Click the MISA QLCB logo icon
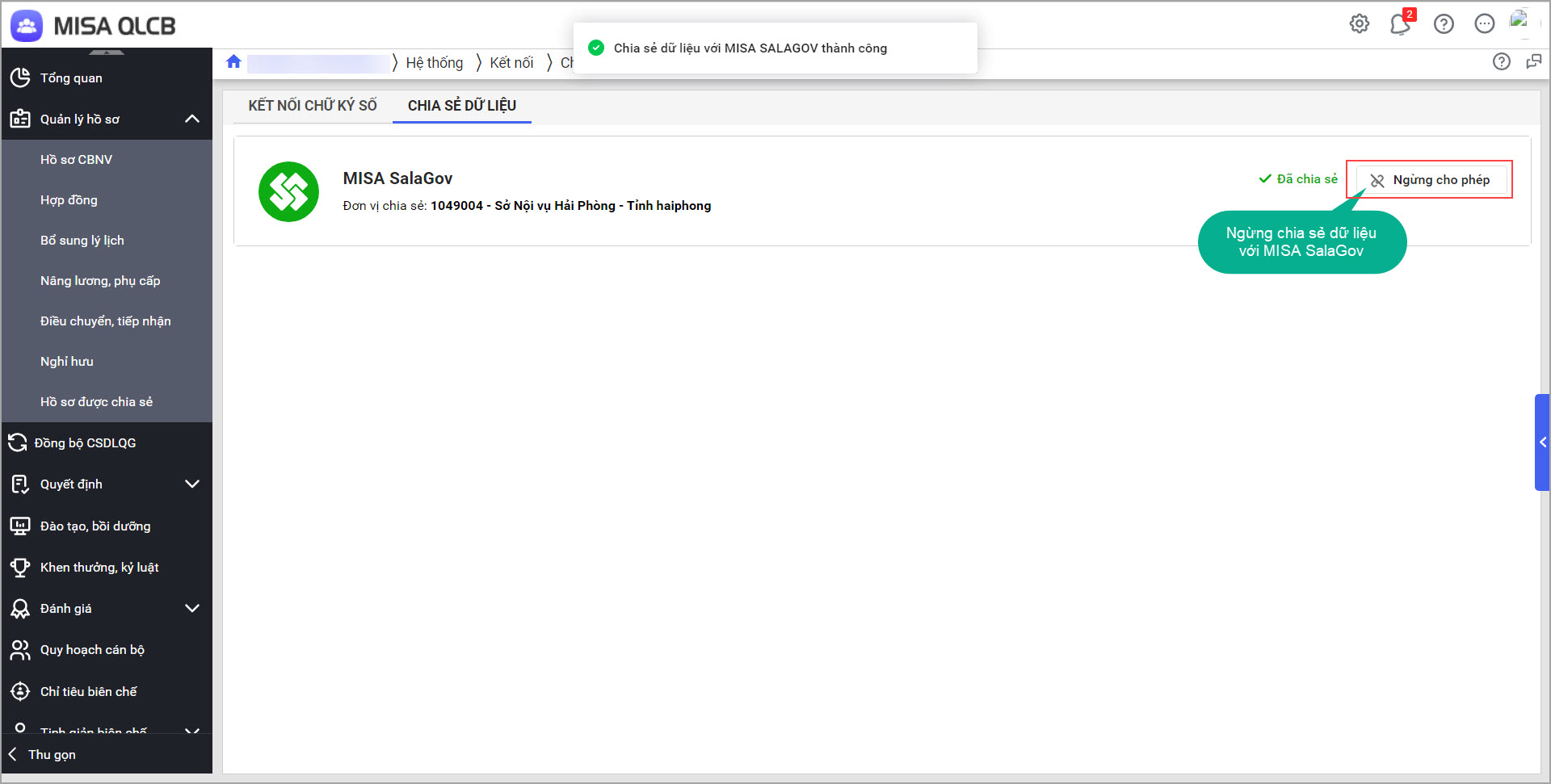Screen dimensions: 1551x784 click(x=27, y=26)
